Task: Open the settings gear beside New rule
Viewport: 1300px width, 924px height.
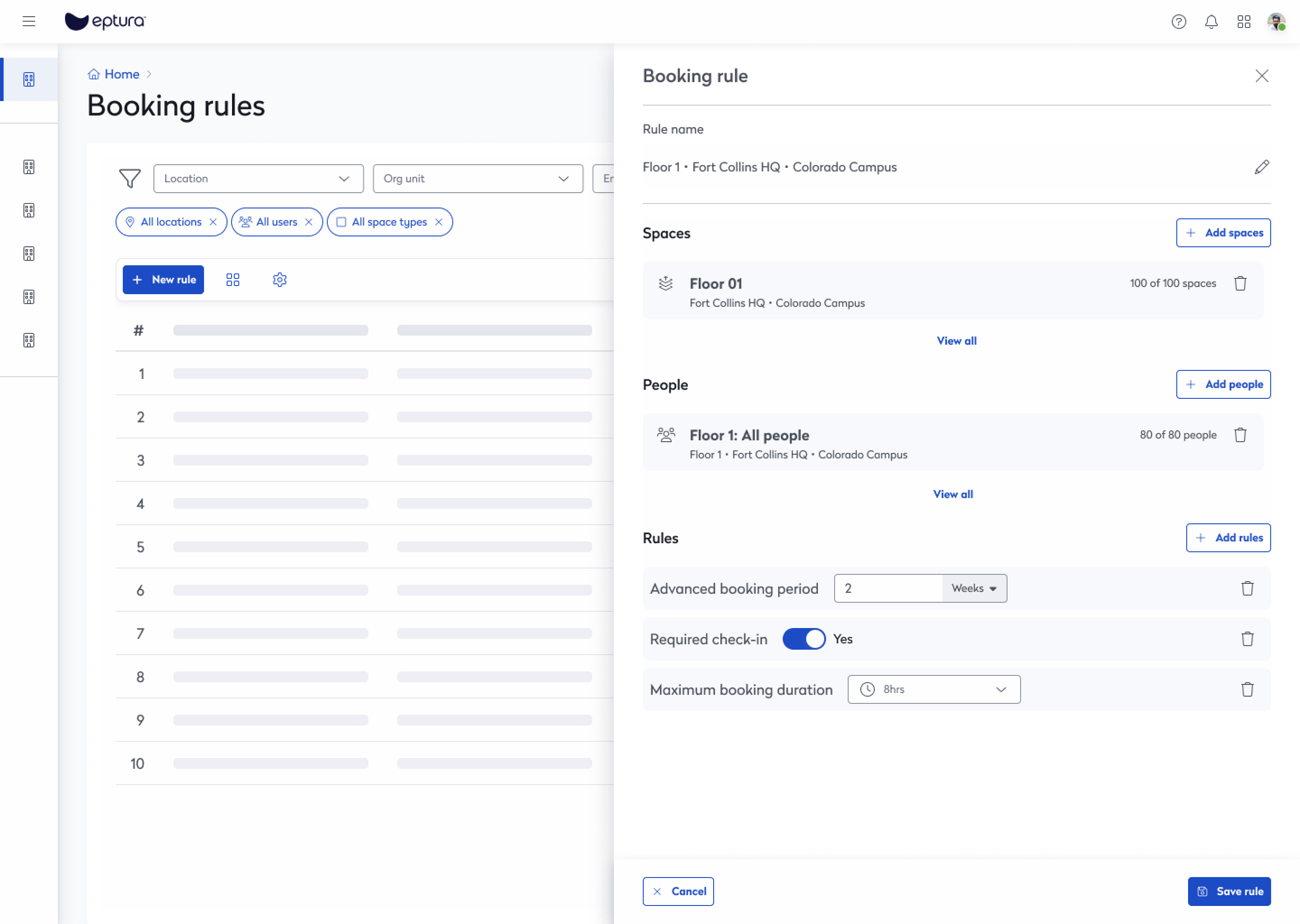Action: click(279, 280)
